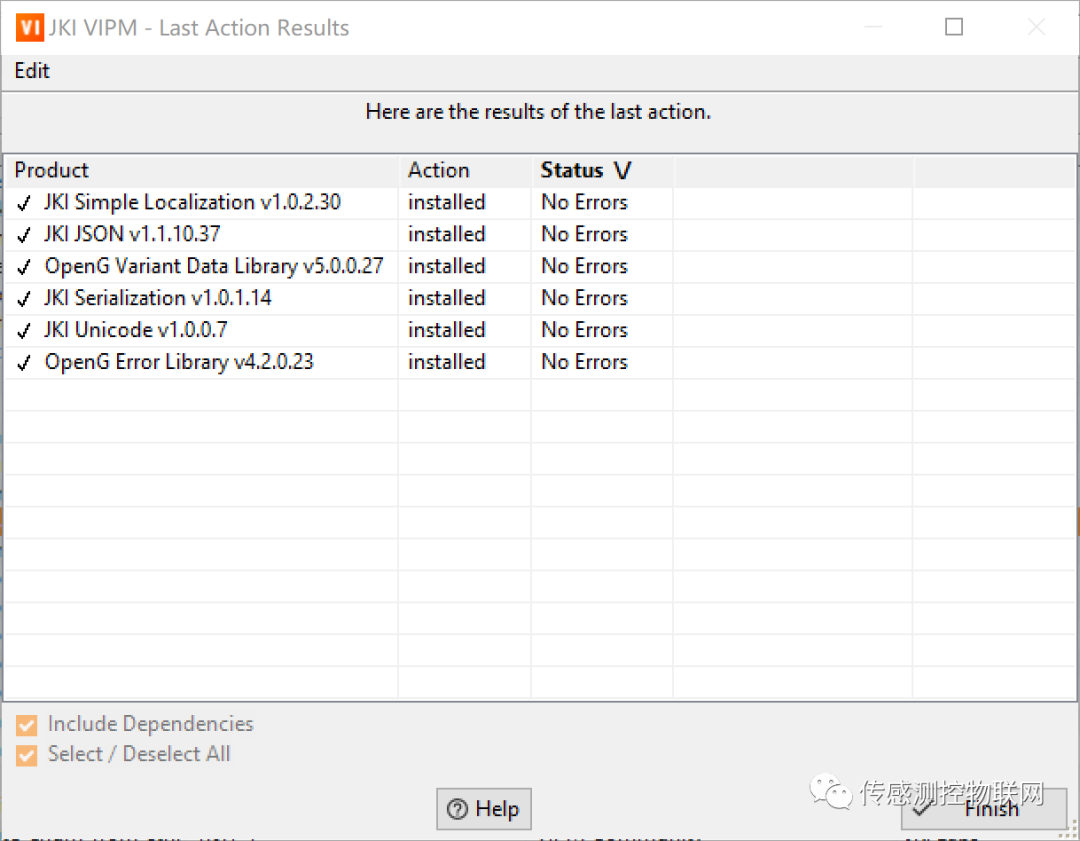Sort by Action column header
Screen dimensions: 1080x841
(x=464, y=170)
